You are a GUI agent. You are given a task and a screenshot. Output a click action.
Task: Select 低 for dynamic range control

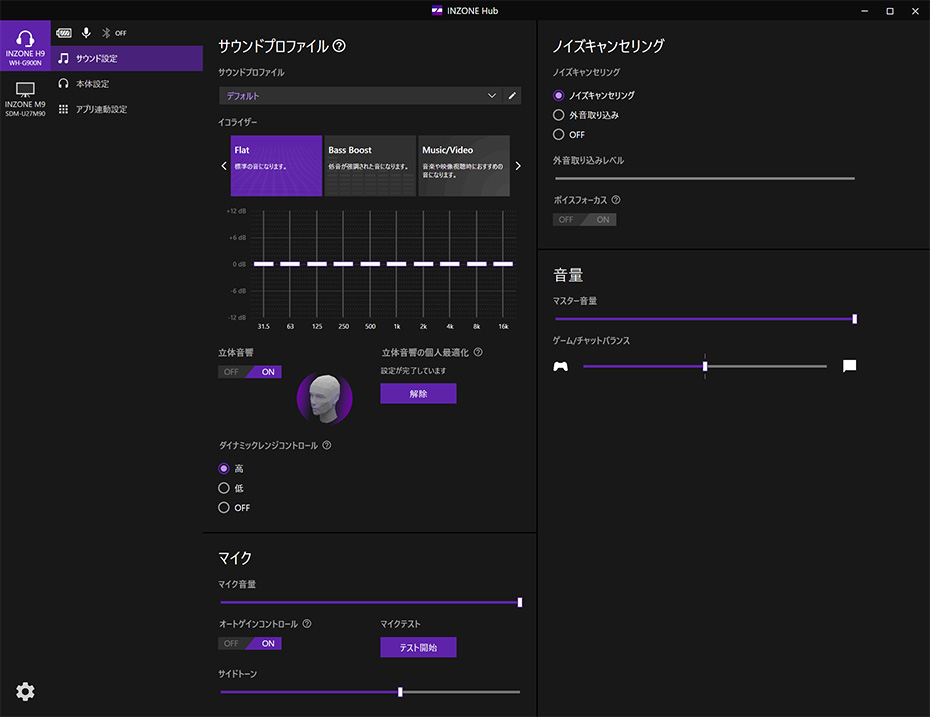tap(224, 488)
